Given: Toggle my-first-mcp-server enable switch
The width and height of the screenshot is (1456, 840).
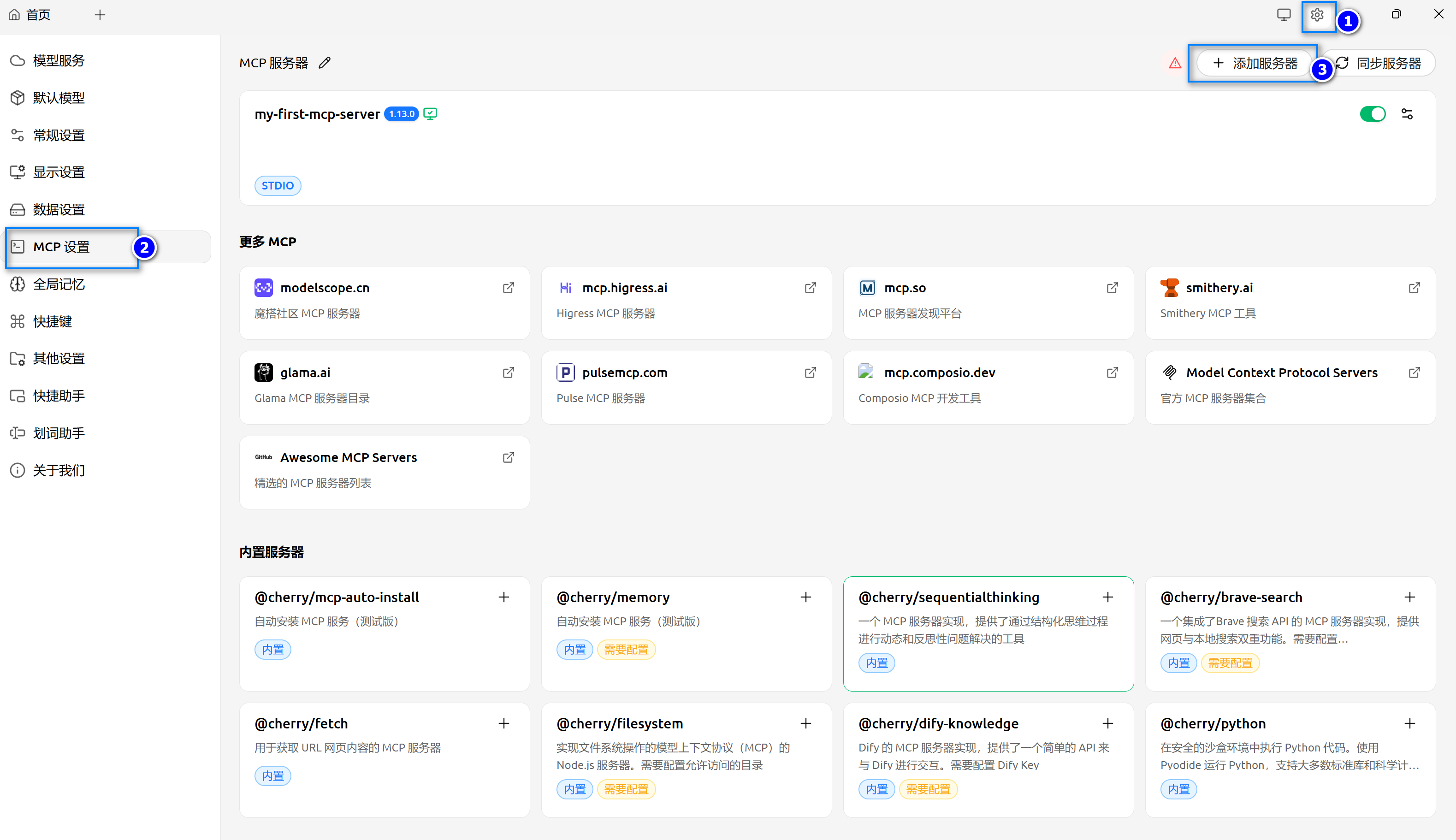Looking at the screenshot, I should (1373, 114).
